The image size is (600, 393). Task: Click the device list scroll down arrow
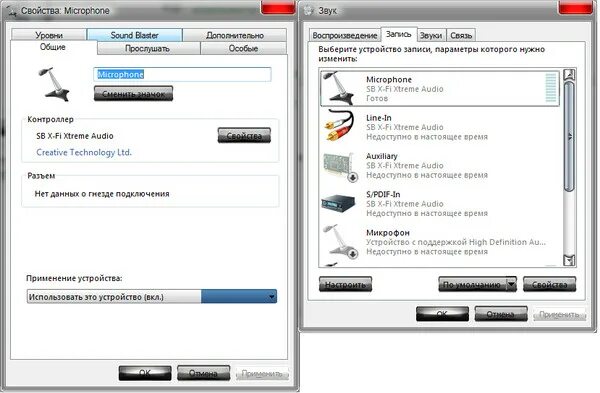click(569, 260)
